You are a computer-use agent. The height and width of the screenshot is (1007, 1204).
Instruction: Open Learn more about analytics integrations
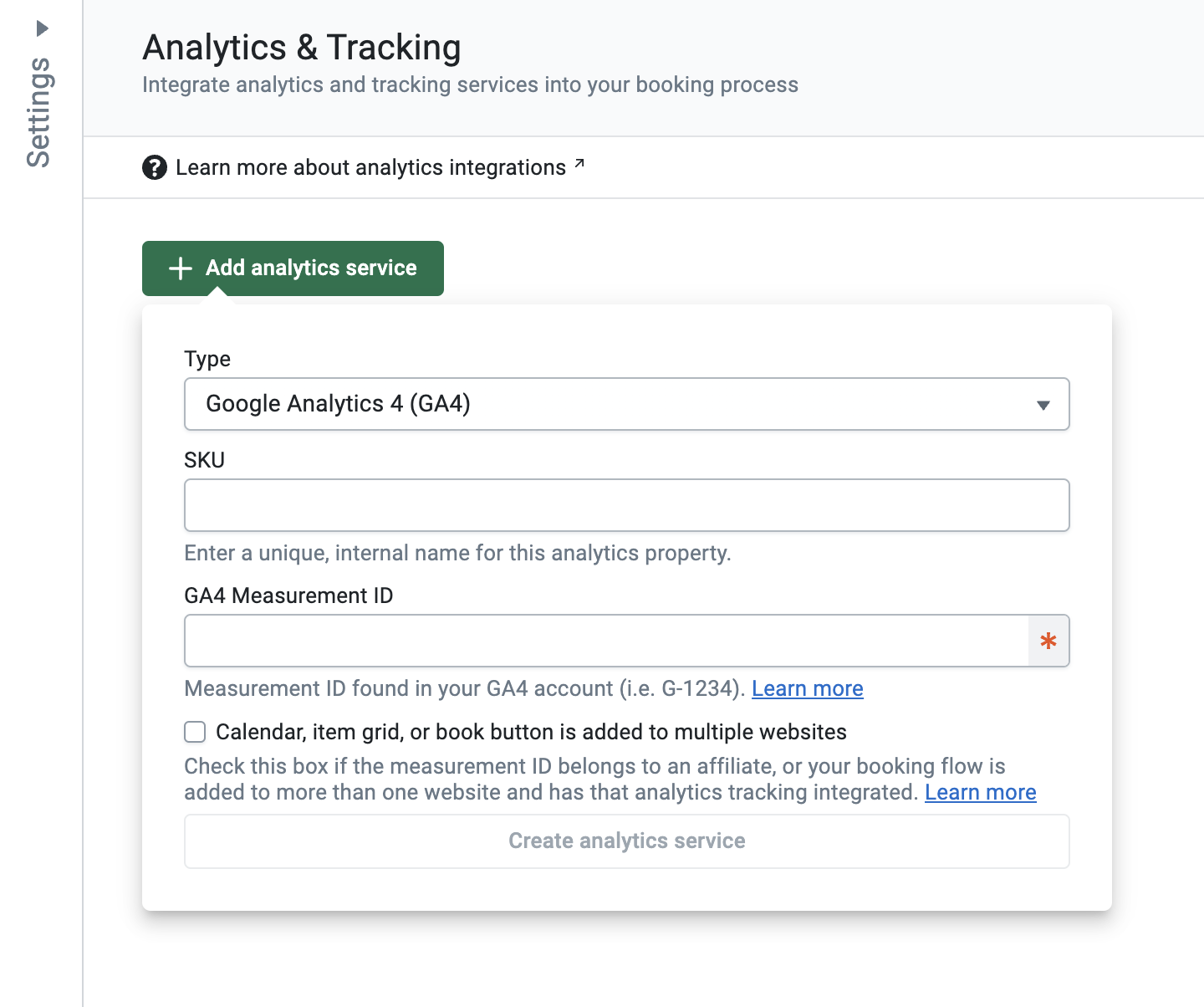370,167
